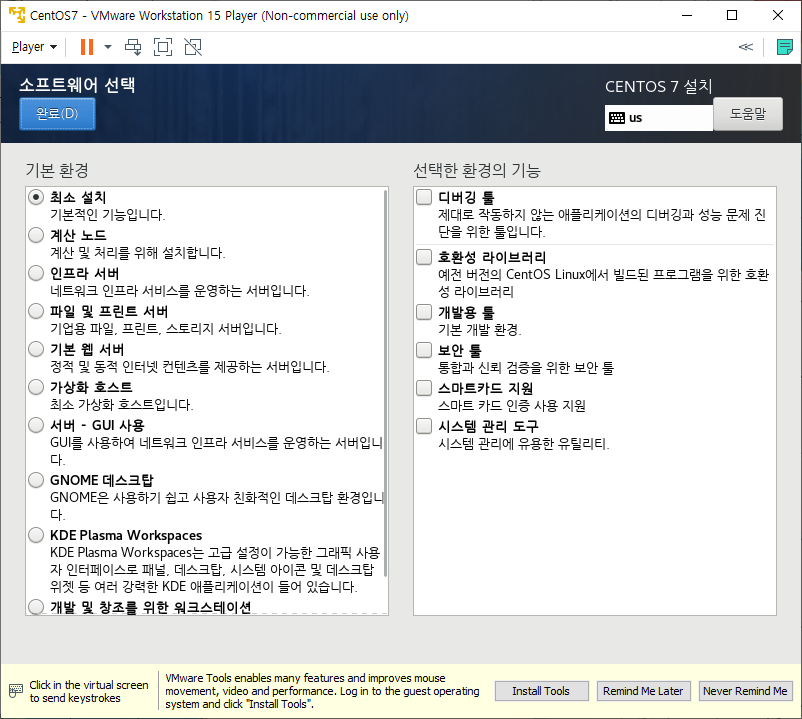Viewport: 802px width, 719px height.
Task: Select KDE Plasma Workspaces environment
Action: [x=36, y=535]
